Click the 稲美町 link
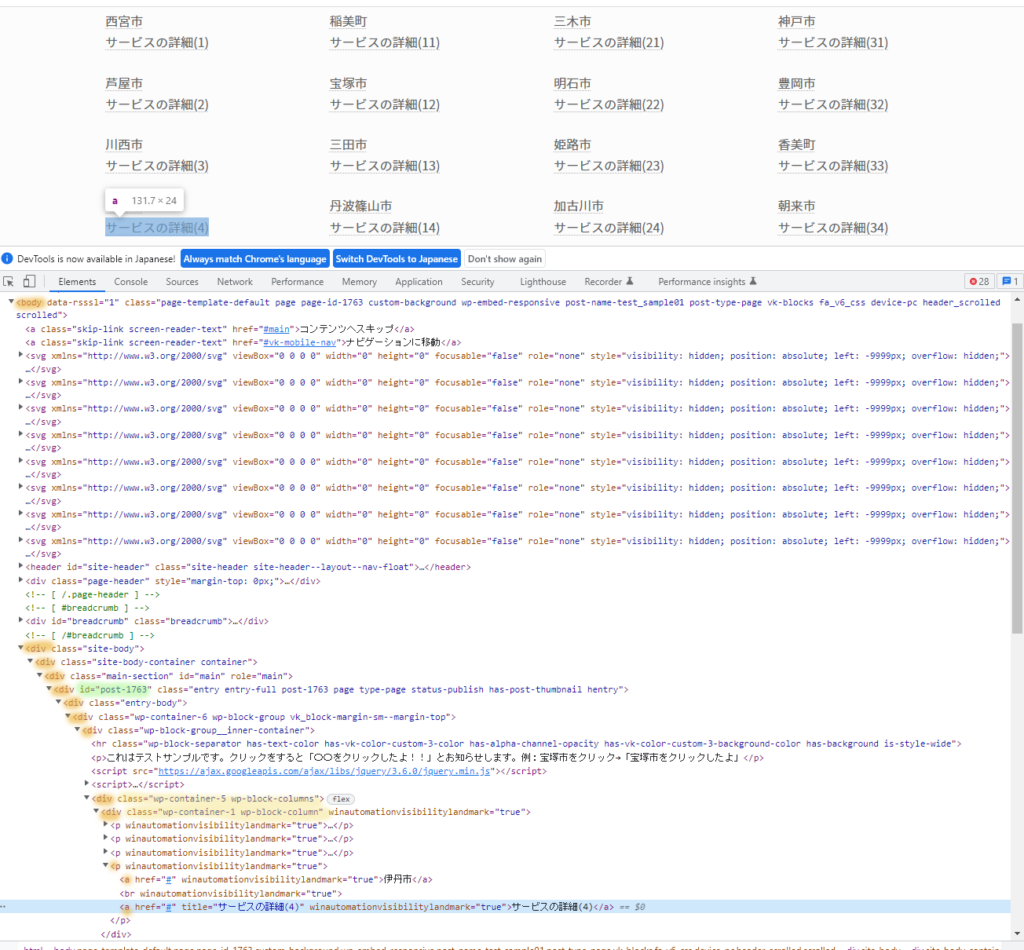This screenshot has height=950, width=1024. (x=348, y=22)
